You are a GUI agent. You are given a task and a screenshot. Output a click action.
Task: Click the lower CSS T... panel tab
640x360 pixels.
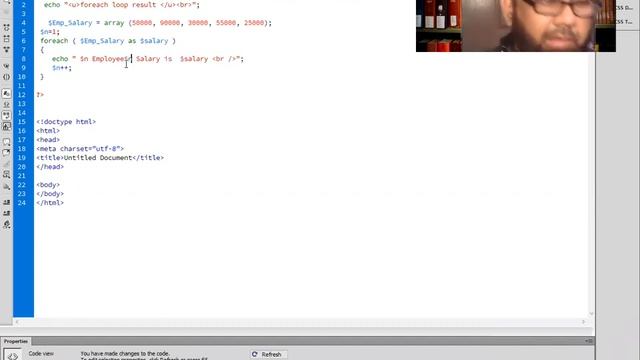pos(624,22)
